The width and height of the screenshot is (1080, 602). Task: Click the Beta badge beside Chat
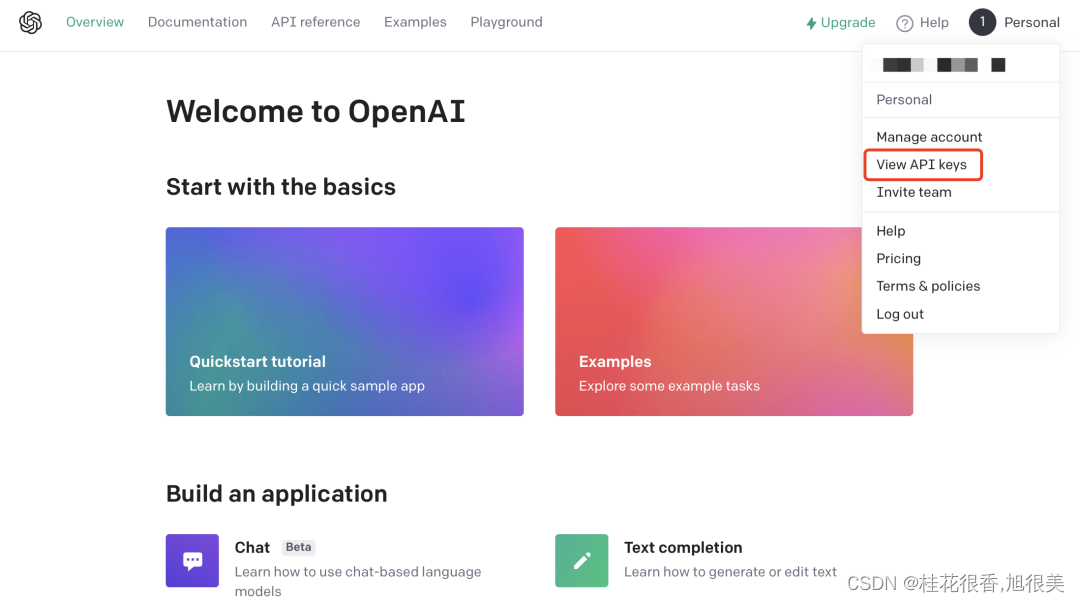click(298, 547)
